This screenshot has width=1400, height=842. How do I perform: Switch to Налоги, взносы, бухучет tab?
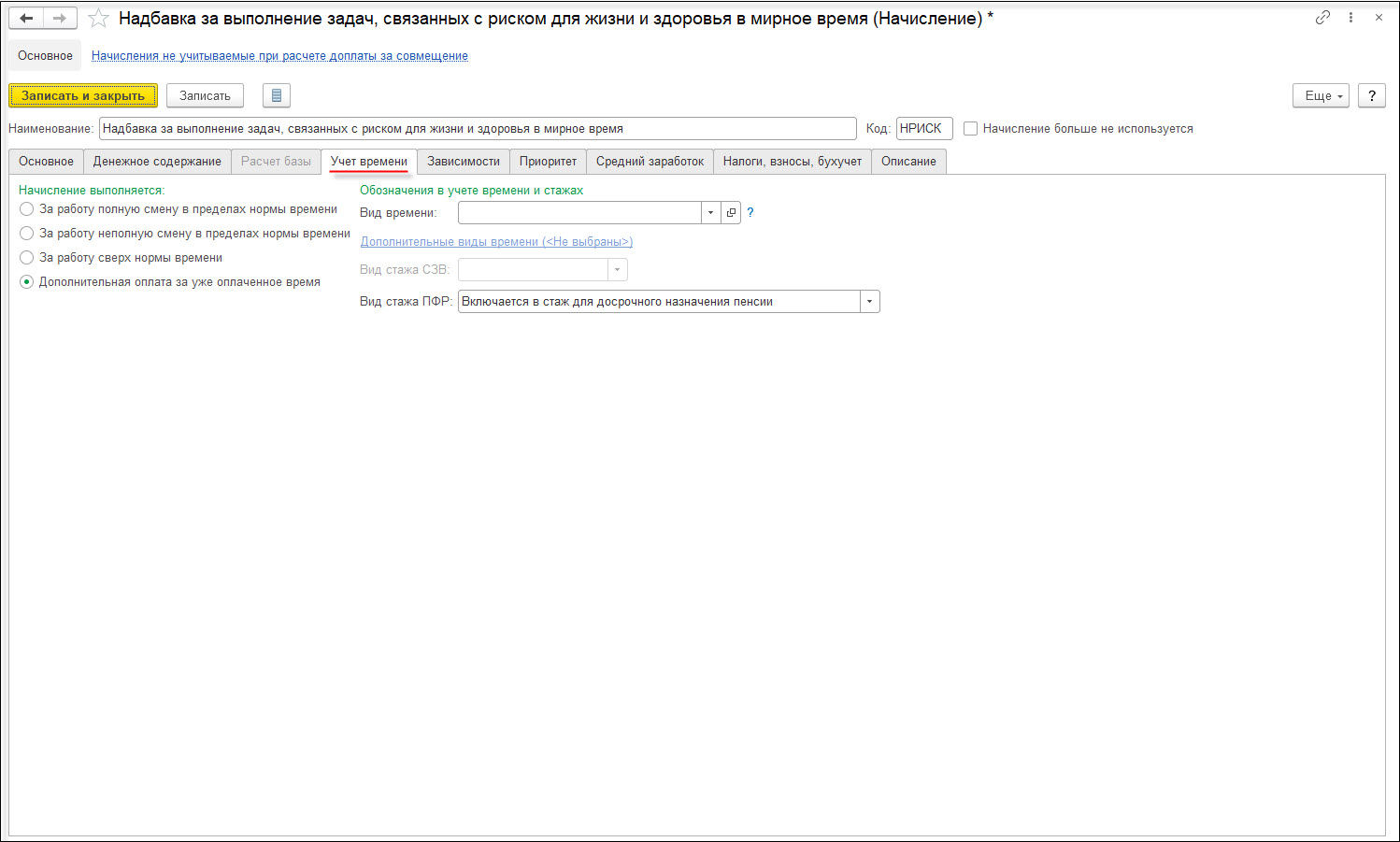[793, 162]
